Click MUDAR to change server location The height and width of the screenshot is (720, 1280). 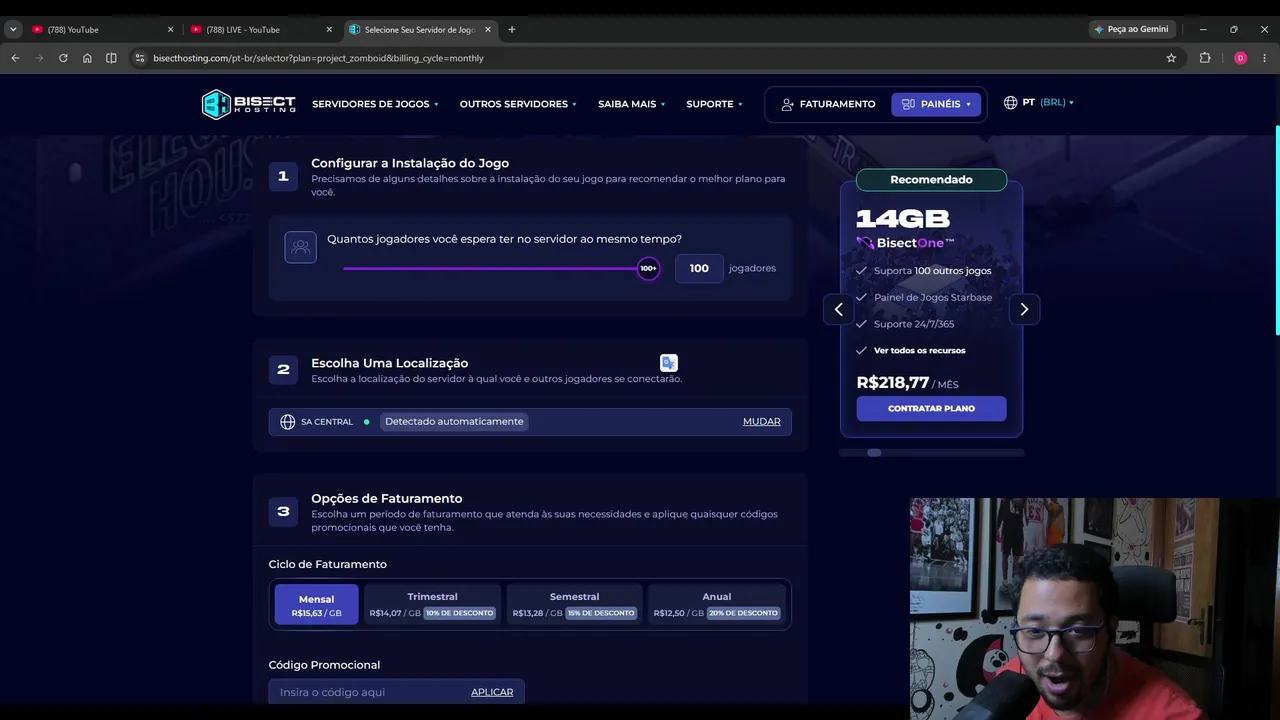click(762, 422)
